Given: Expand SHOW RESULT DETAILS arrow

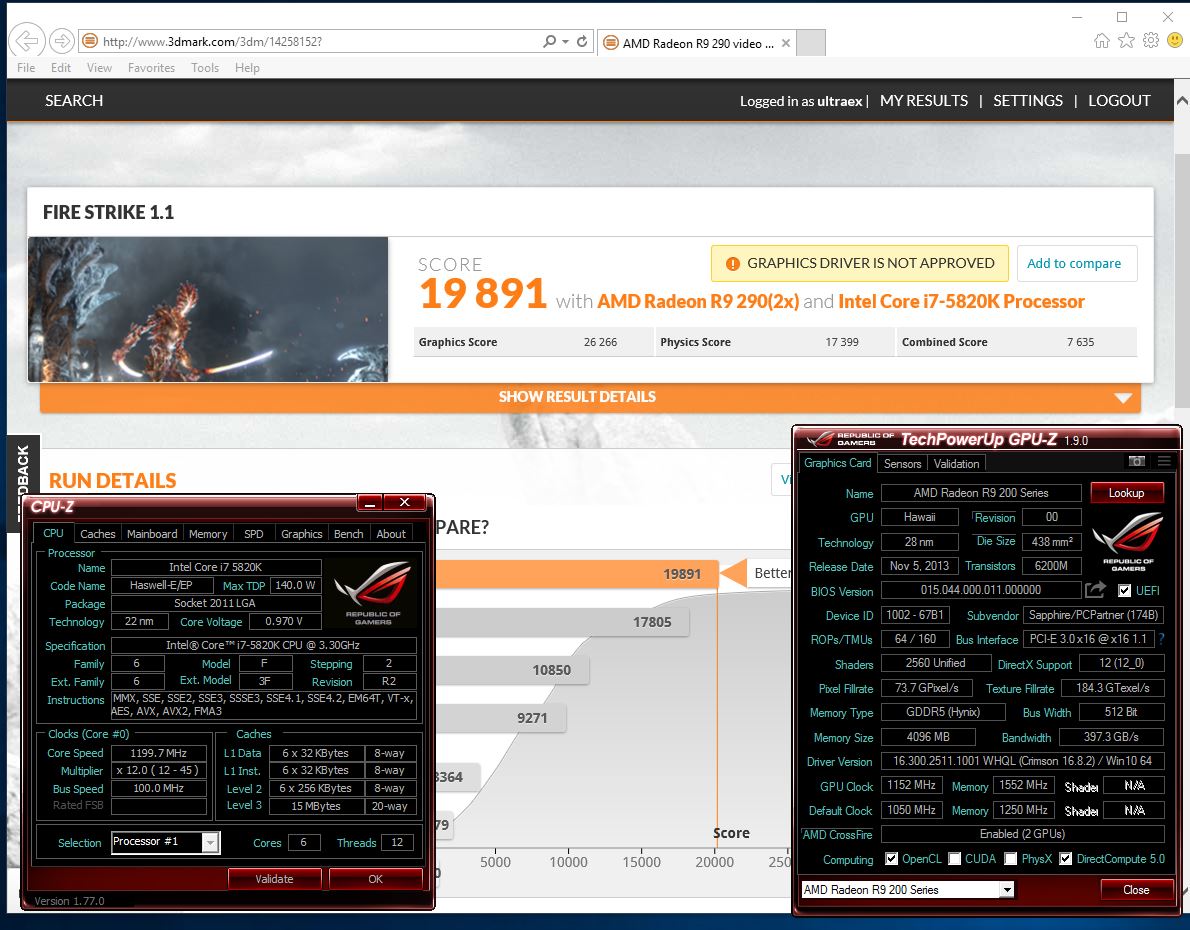Looking at the screenshot, I should pyautogui.click(x=1123, y=398).
